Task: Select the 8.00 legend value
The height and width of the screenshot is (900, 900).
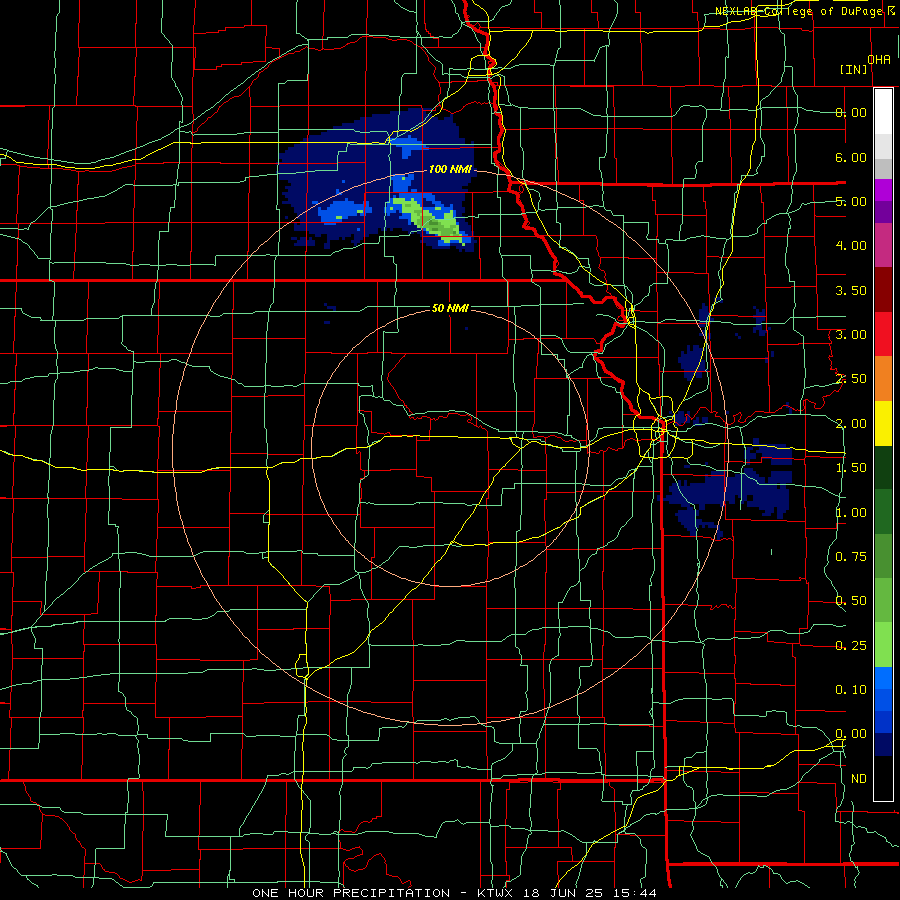Action: coord(851,112)
